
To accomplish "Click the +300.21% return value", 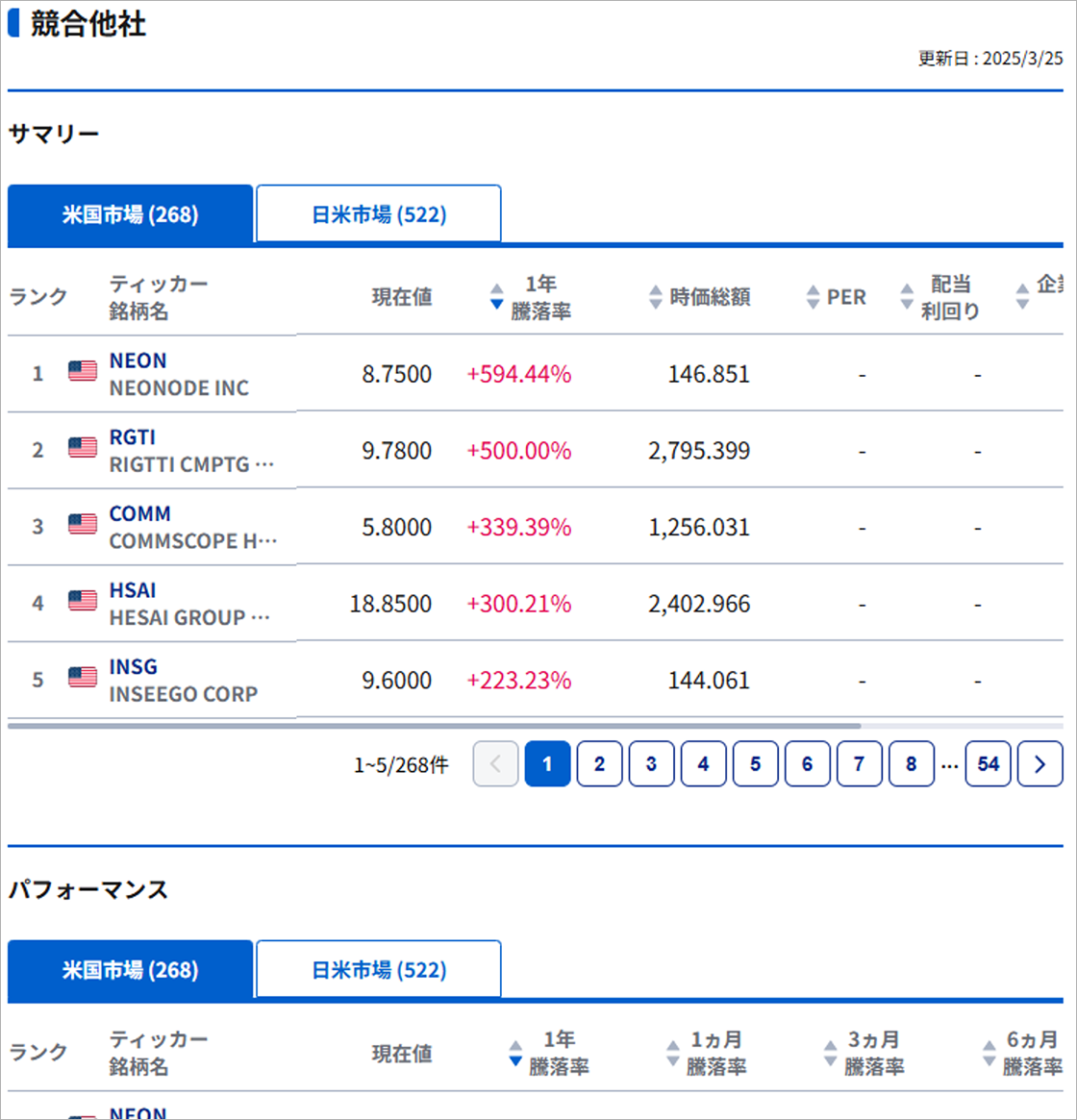I will point(519,604).
